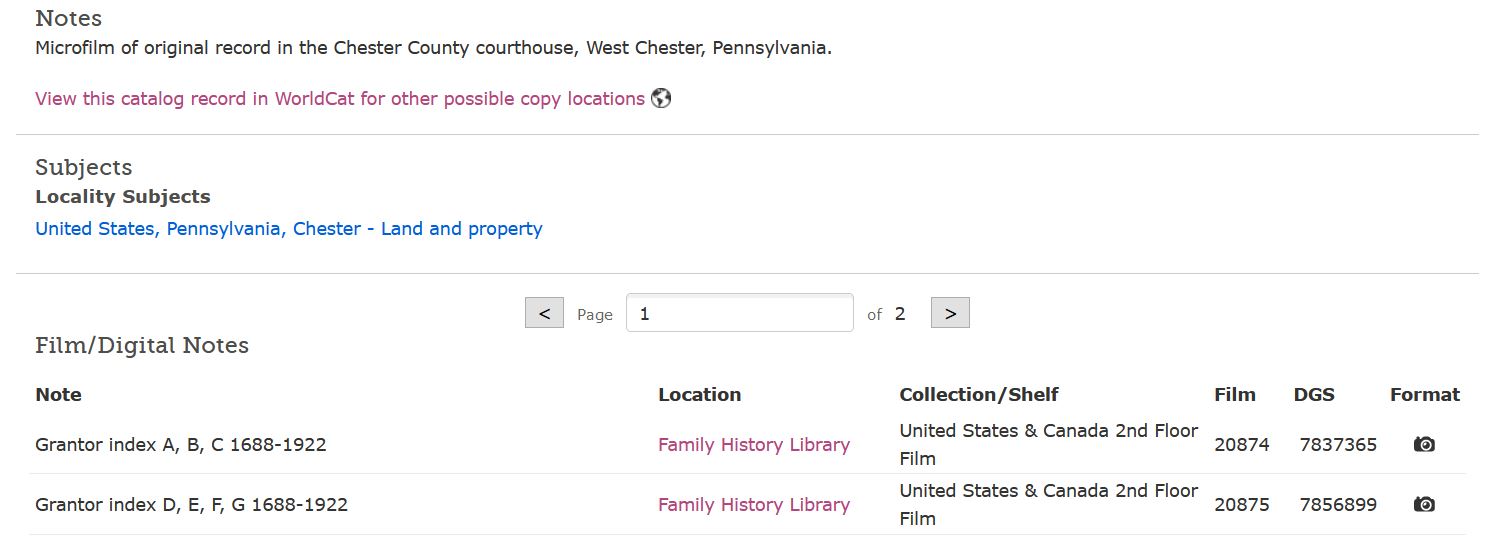This screenshot has height=537, width=1503.
Task: Select DGS number 7837365
Action: pos(1338,444)
